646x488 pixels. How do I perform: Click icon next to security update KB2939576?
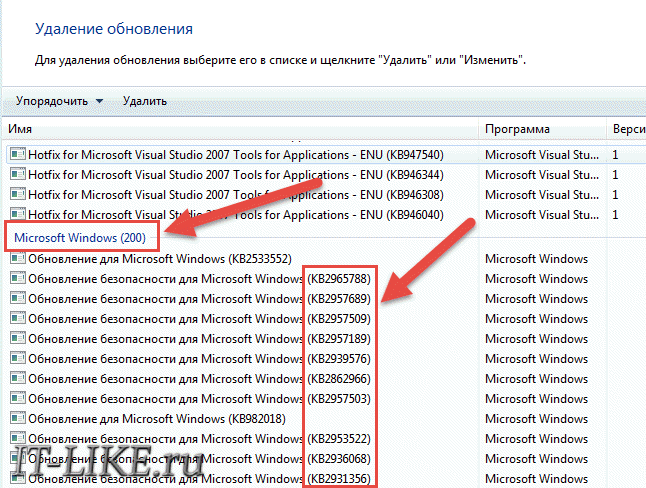pos(17,359)
